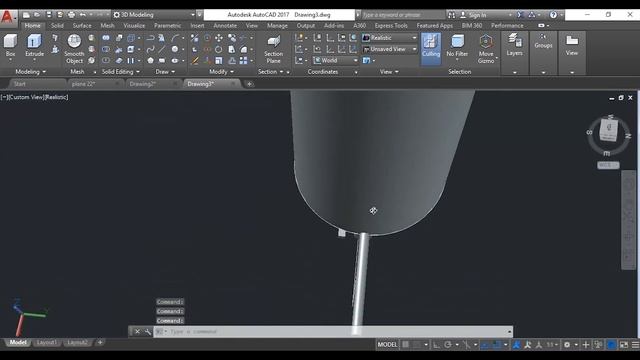Open the 3D Modeling workspace dropdown
The height and width of the screenshot is (360, 640).
click(x=154, y=15)
